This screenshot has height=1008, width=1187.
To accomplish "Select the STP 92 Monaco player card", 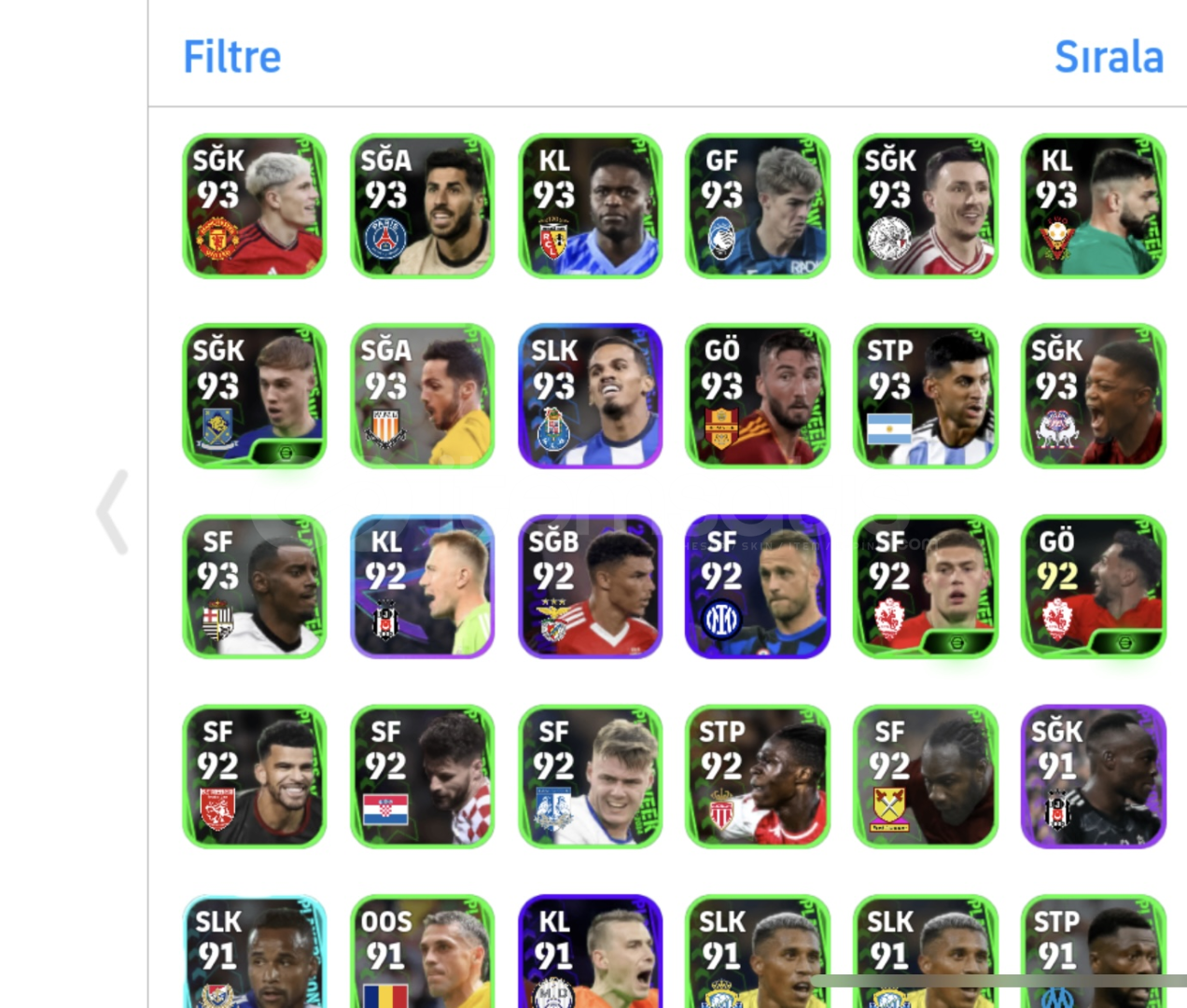I will (x=758, y=777).
